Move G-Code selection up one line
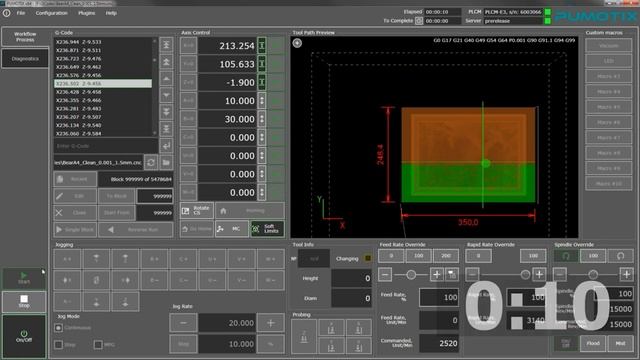The image size is (640, 360). pos(166,78)
